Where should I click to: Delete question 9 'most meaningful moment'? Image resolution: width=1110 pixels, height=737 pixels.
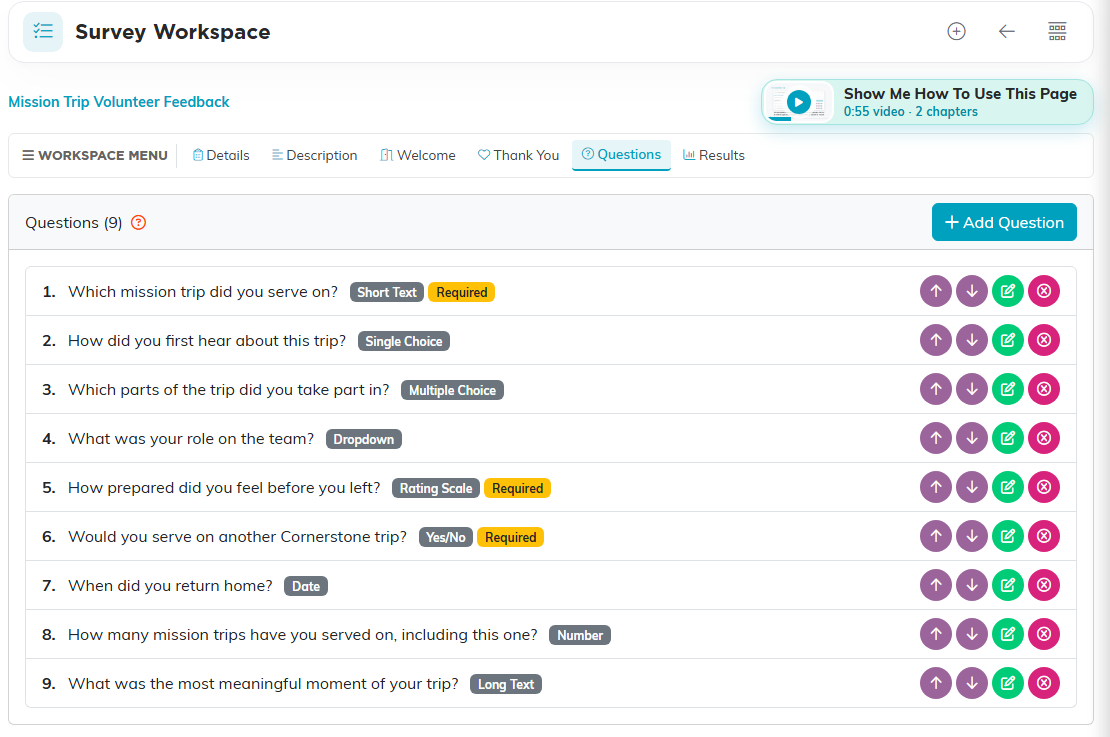pyautogui.click(x=1044, y=682)
